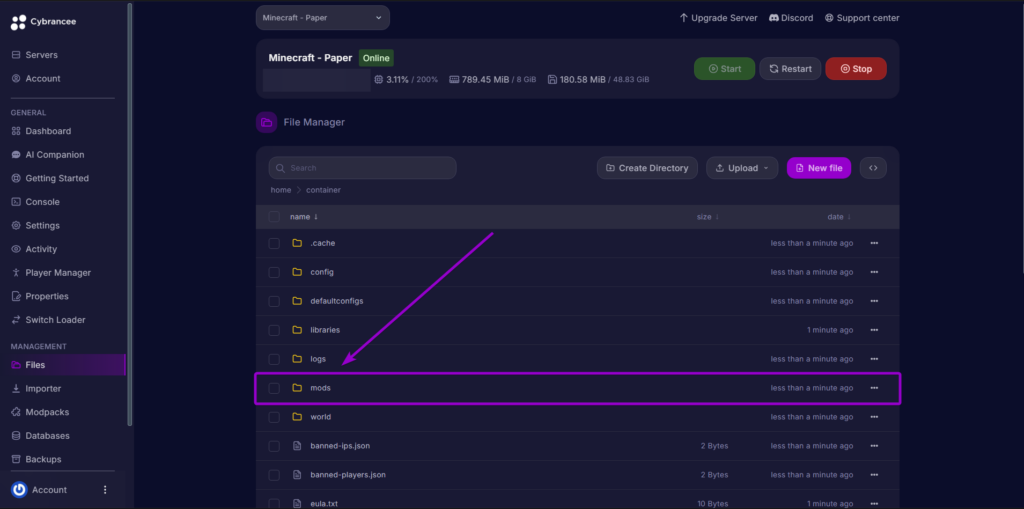Open the three-dot menu for logs row

874,359
